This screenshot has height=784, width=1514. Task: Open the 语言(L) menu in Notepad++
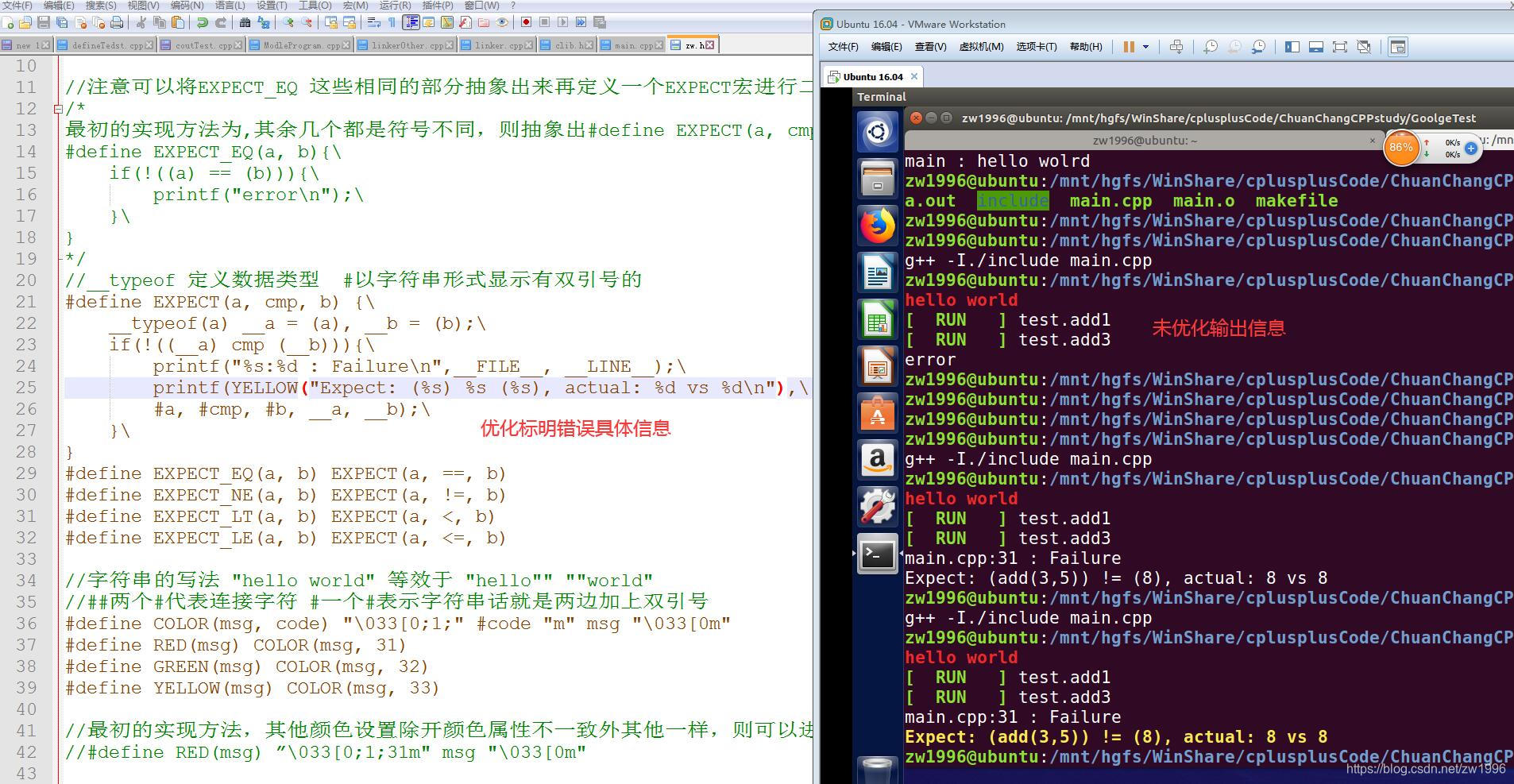230,6
